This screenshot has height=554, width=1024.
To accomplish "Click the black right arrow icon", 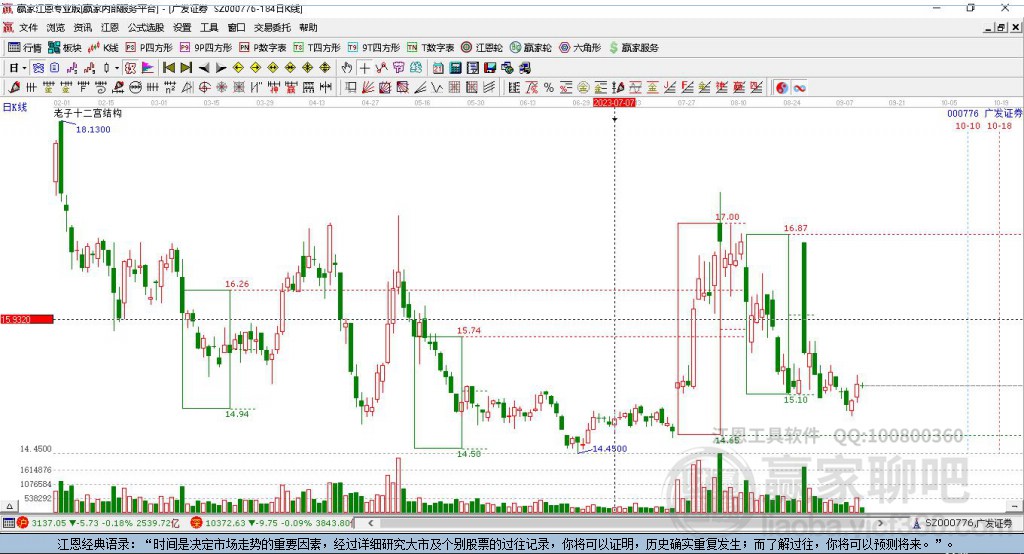I will (221, 68).
